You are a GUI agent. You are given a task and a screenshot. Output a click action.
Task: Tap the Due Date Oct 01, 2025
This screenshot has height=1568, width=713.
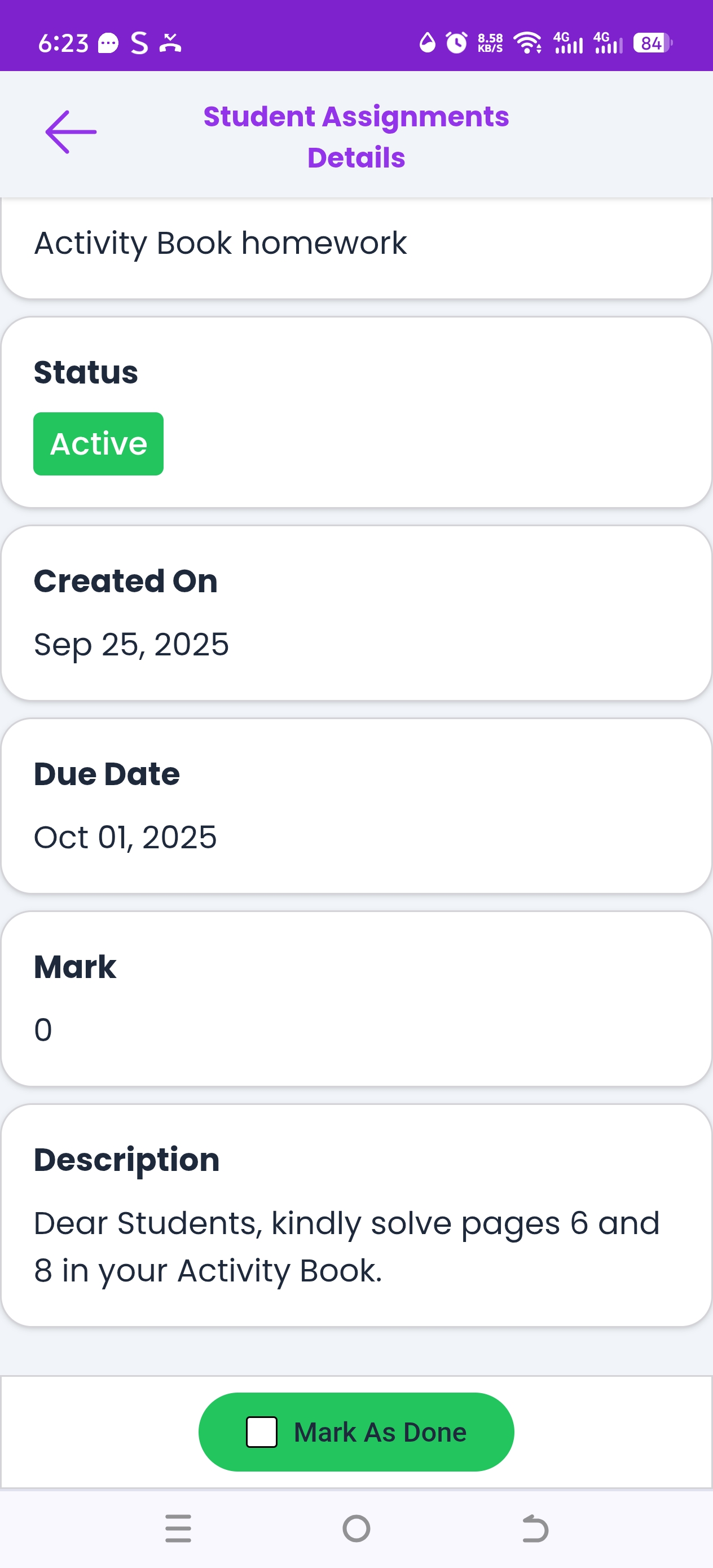point(125,837)
